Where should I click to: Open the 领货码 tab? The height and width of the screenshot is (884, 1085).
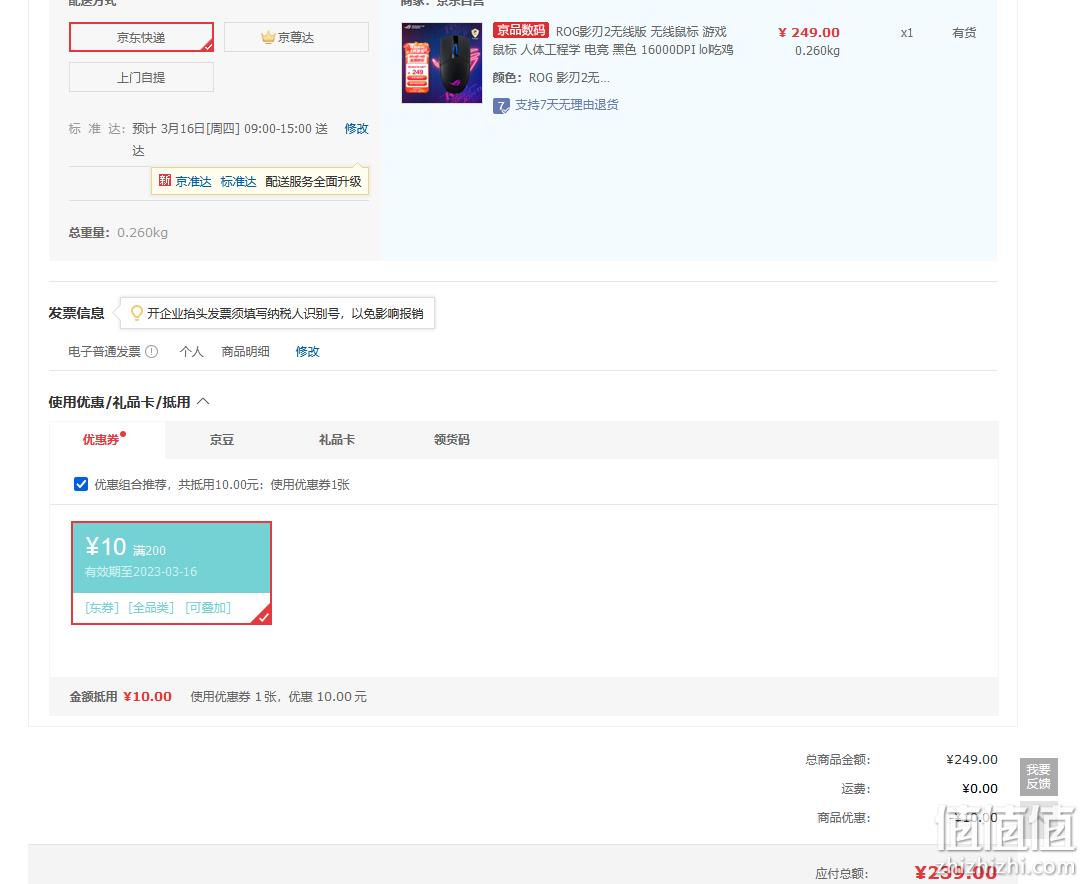coord(452,440)
